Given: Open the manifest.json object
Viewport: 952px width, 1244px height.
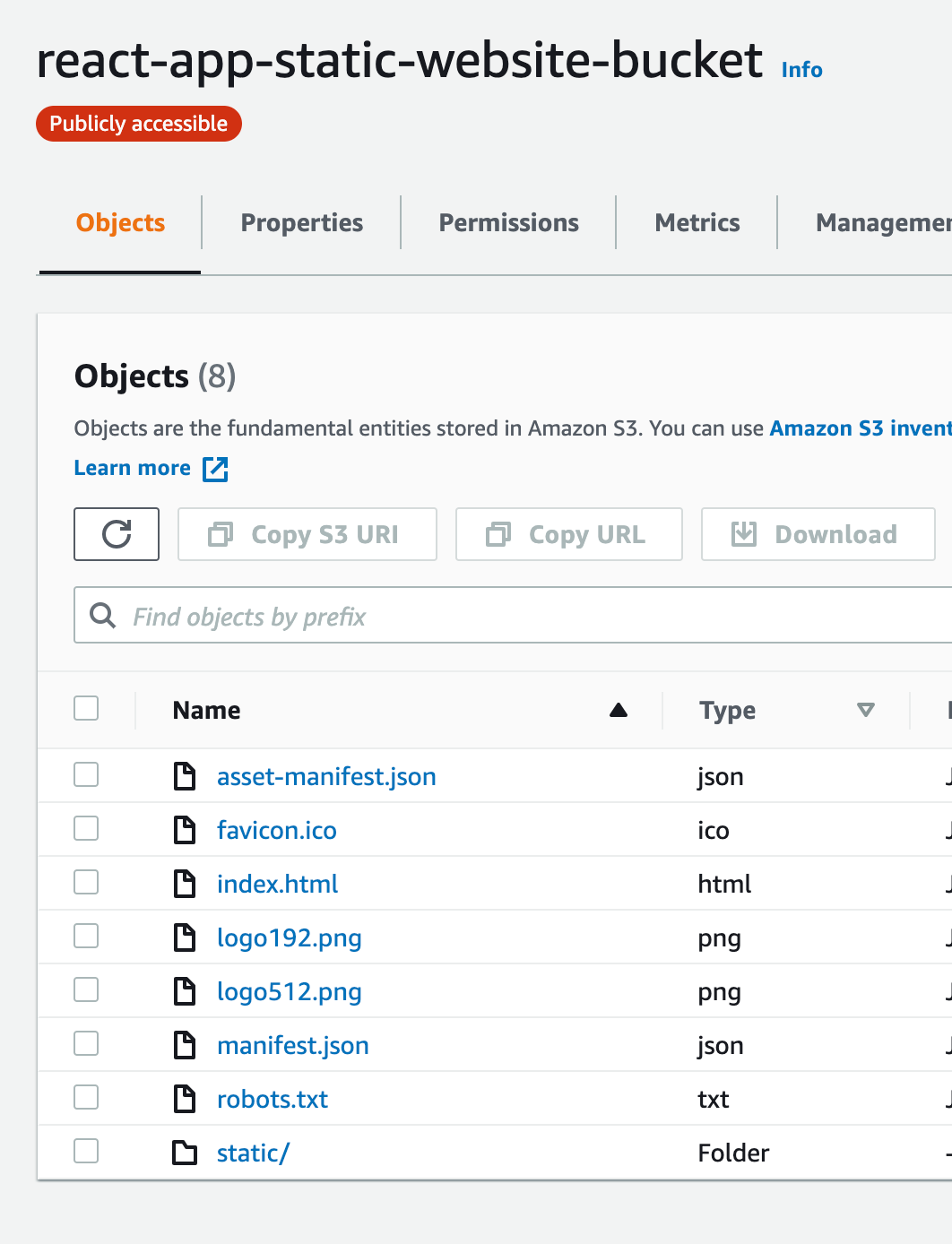Looking at the screenshot, I should click(293, 1045).
